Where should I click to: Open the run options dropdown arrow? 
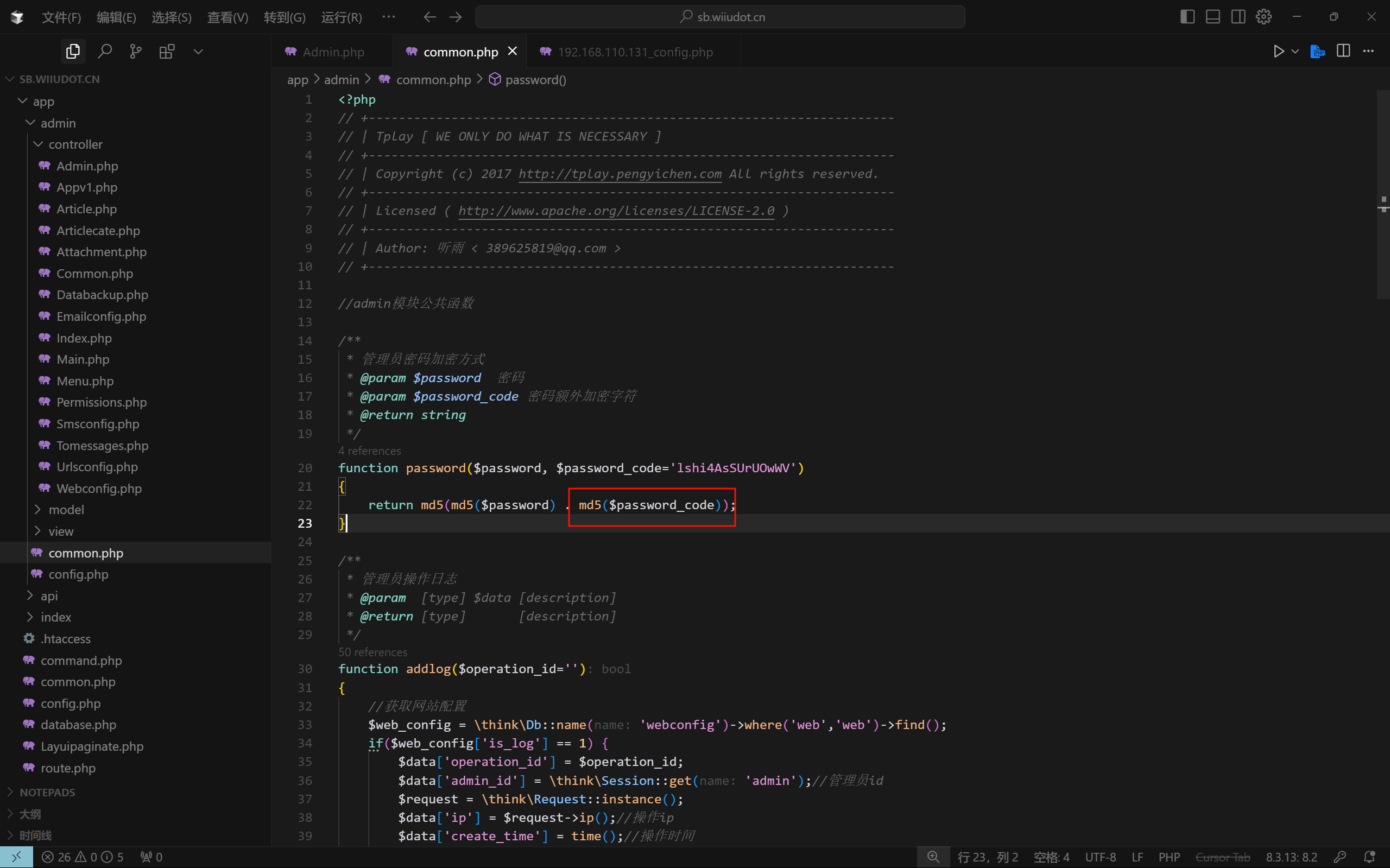(1294, 52)
